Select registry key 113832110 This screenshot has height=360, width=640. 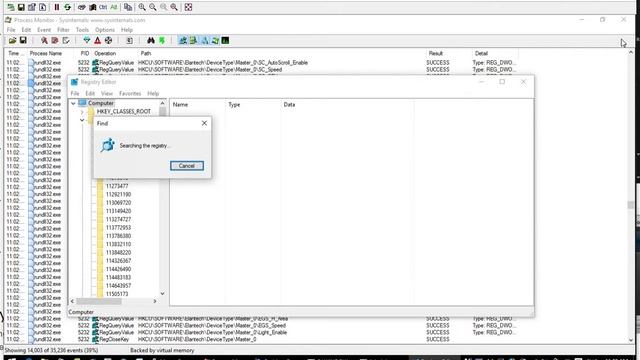118,244
